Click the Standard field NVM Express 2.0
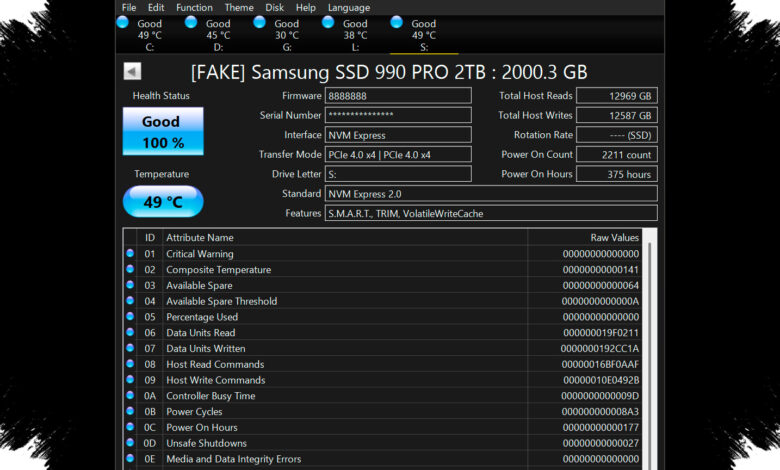 (491, 193)
